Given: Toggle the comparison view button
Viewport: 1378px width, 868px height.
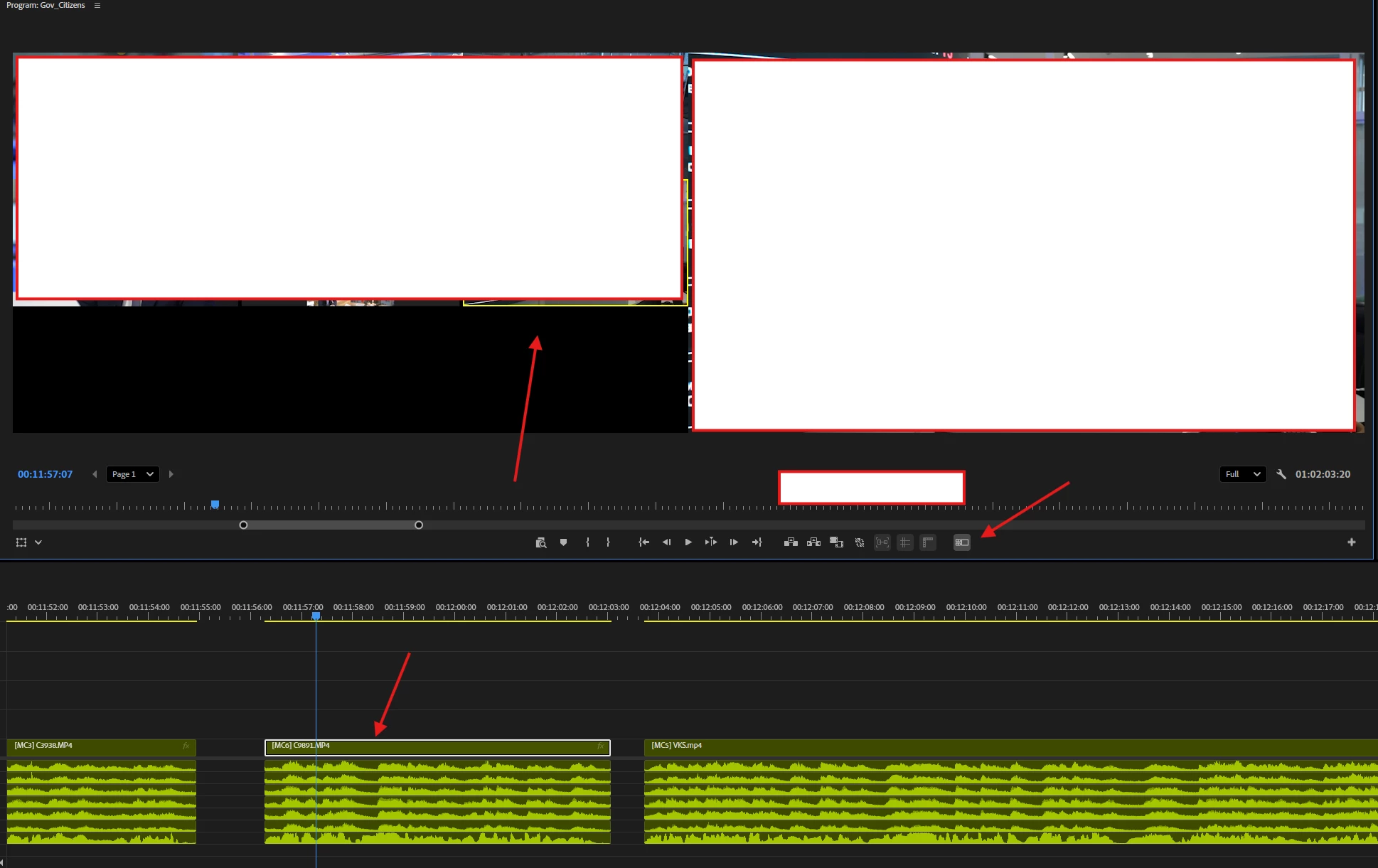Looking at the screenshot, I should [x=882, y=542].
